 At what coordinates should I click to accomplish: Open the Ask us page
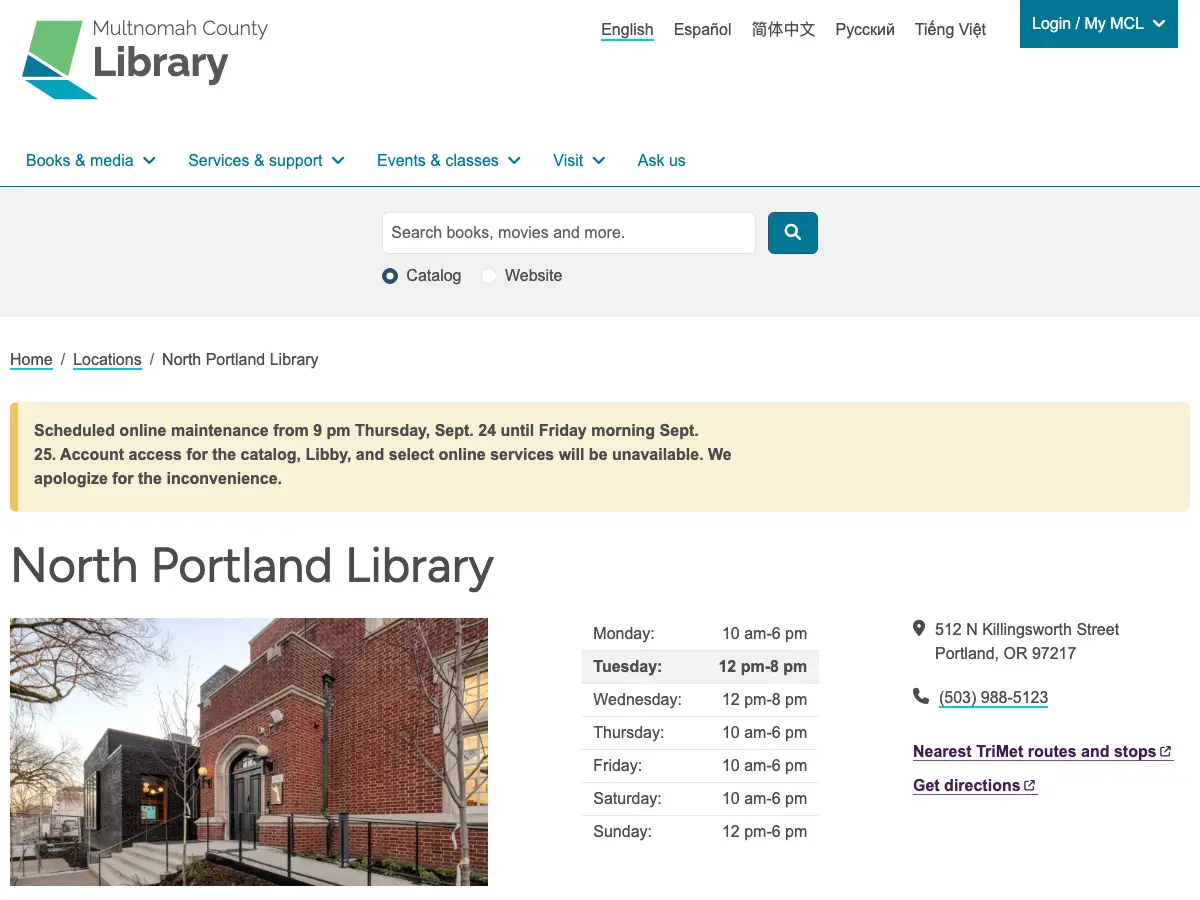pyautogui.click(x=662, y=160)
